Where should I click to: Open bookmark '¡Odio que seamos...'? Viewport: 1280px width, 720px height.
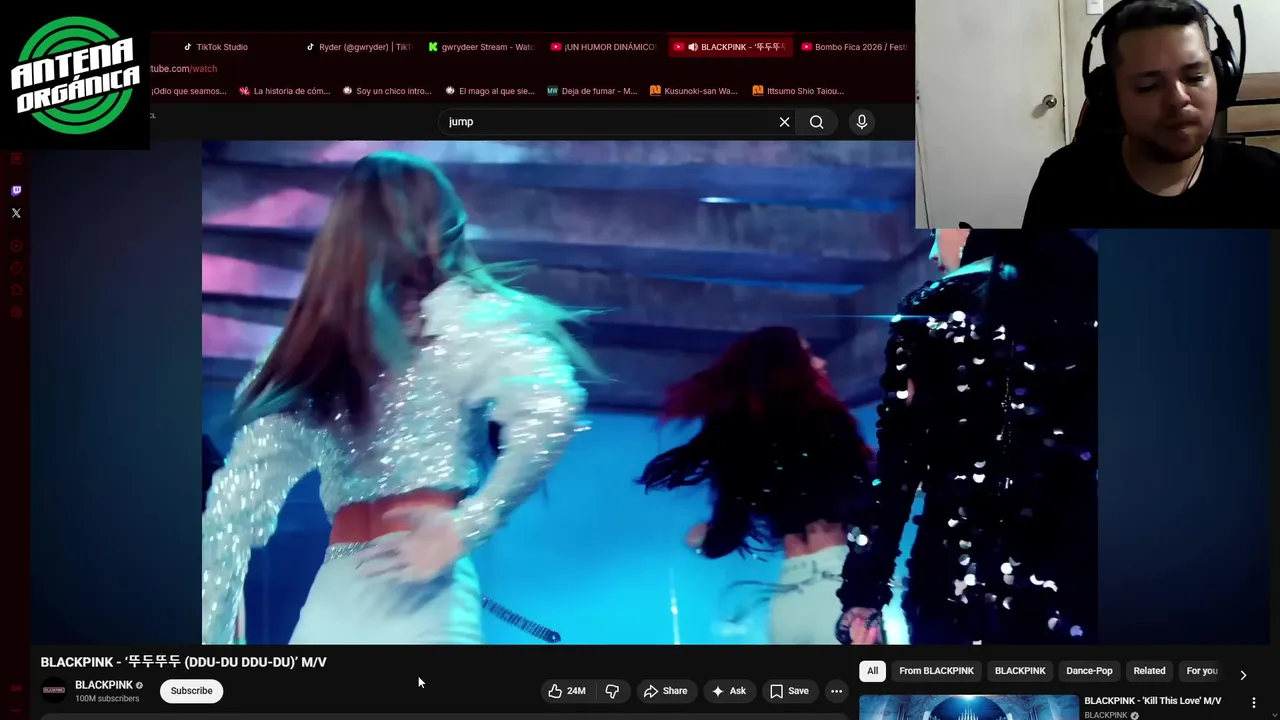click(189, 91)
